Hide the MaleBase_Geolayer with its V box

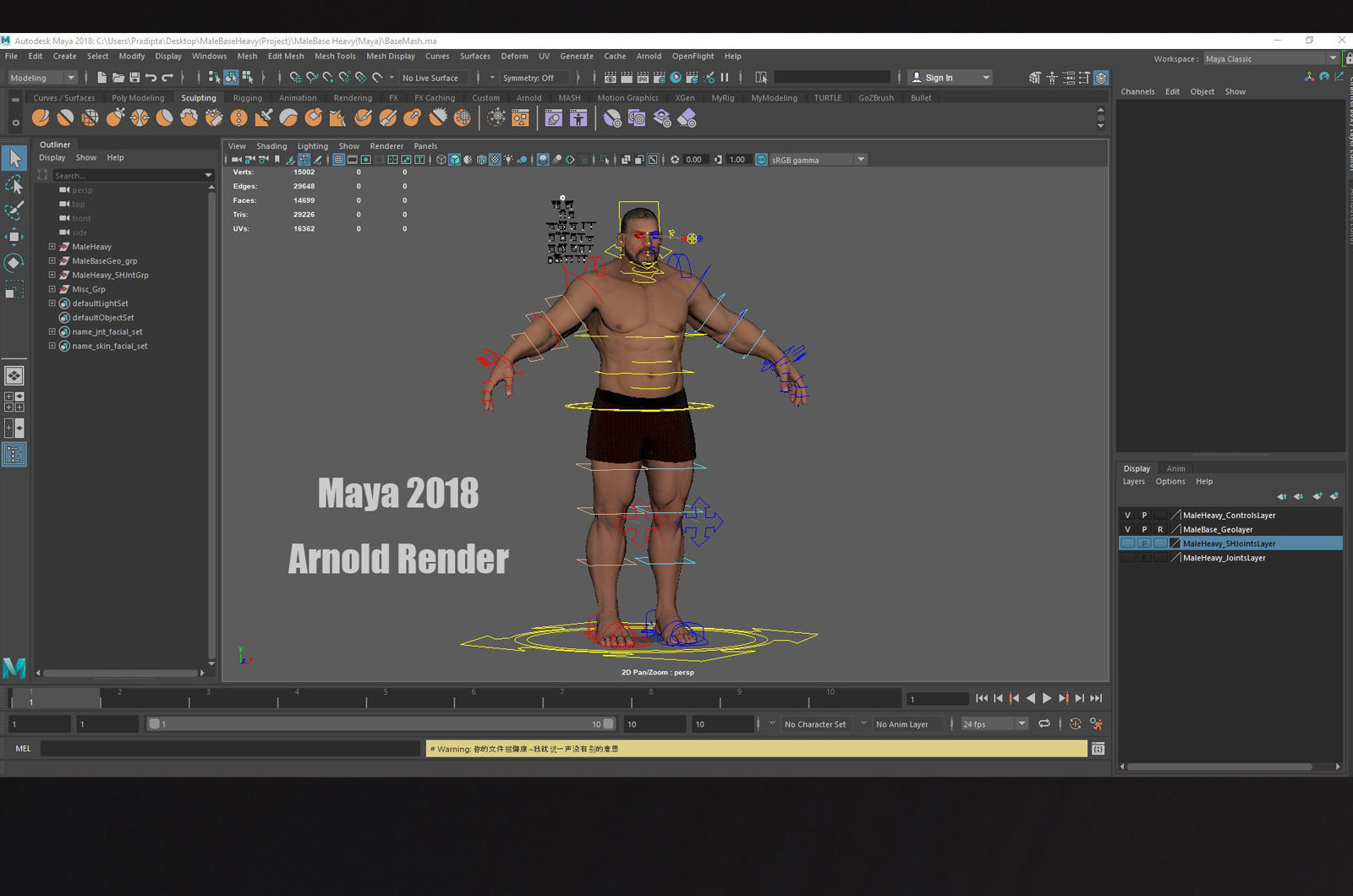coord(1127,529)
